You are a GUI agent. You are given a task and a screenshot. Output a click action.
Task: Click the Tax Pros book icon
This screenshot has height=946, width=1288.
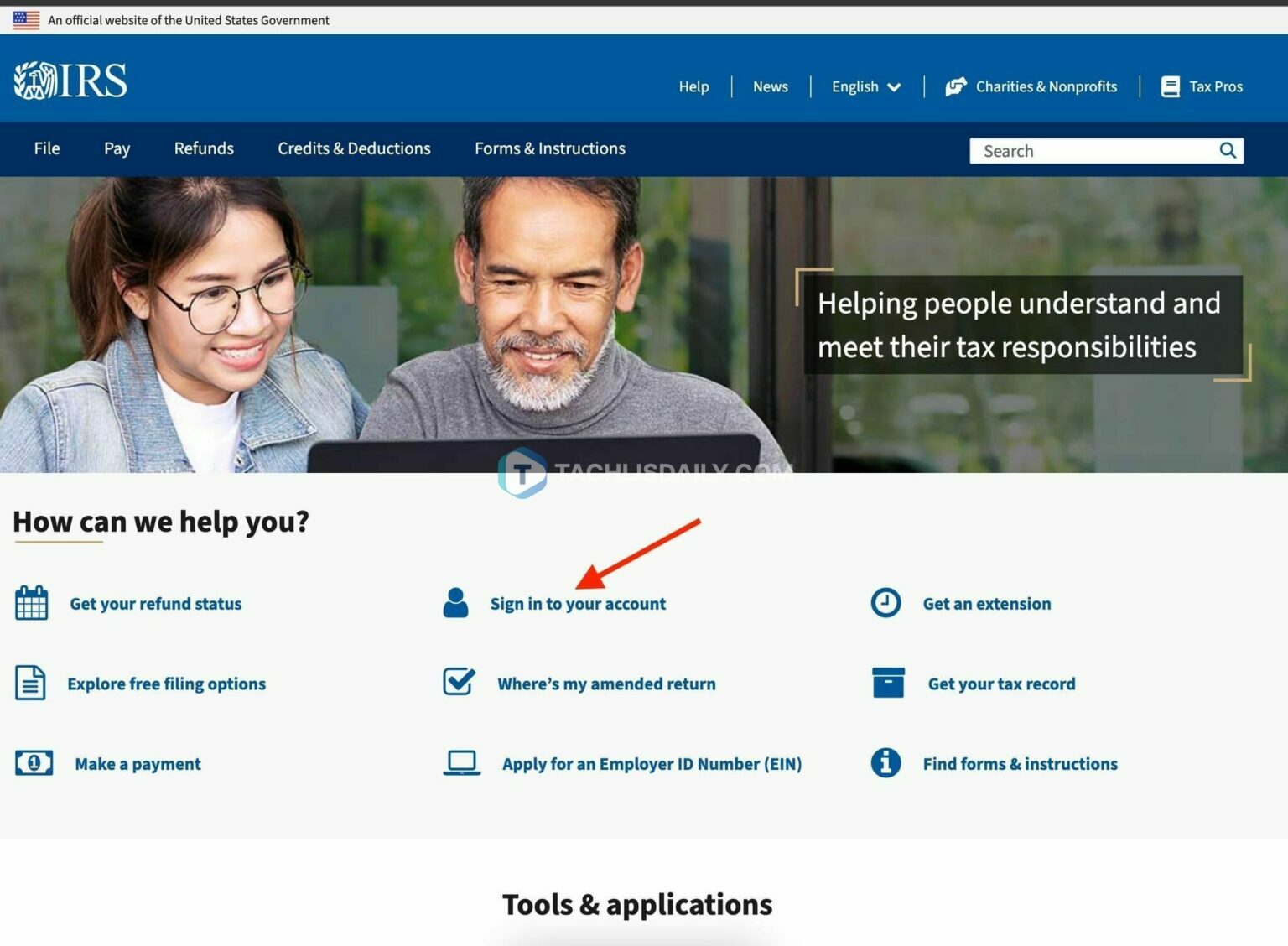[x=1169, y=86]
